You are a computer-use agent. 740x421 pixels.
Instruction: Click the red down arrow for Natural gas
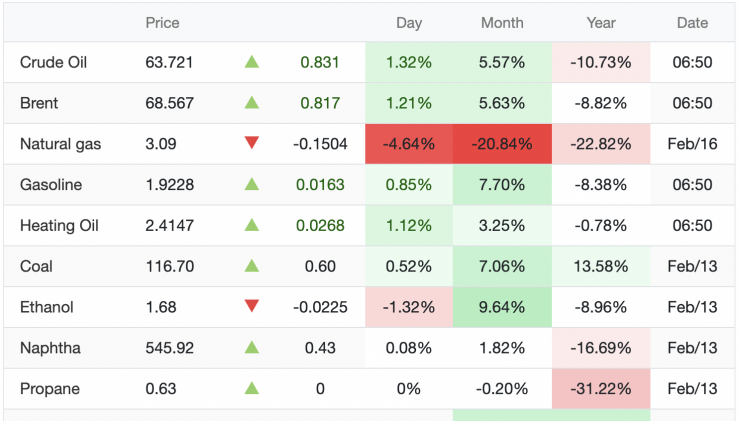click(252, 144)
